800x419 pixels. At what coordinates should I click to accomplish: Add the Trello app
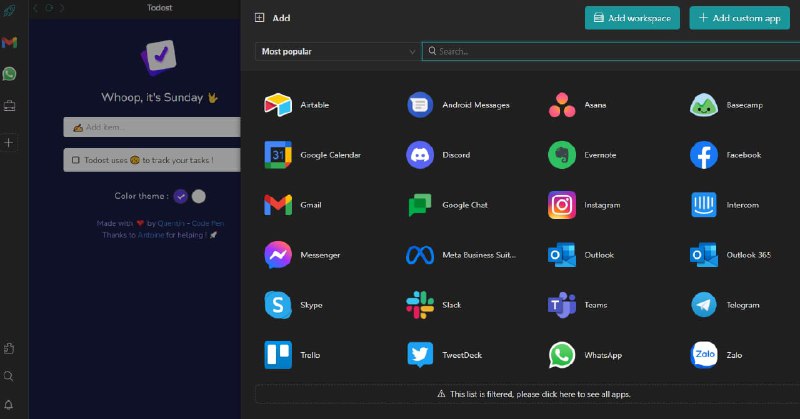pos(278,355)
